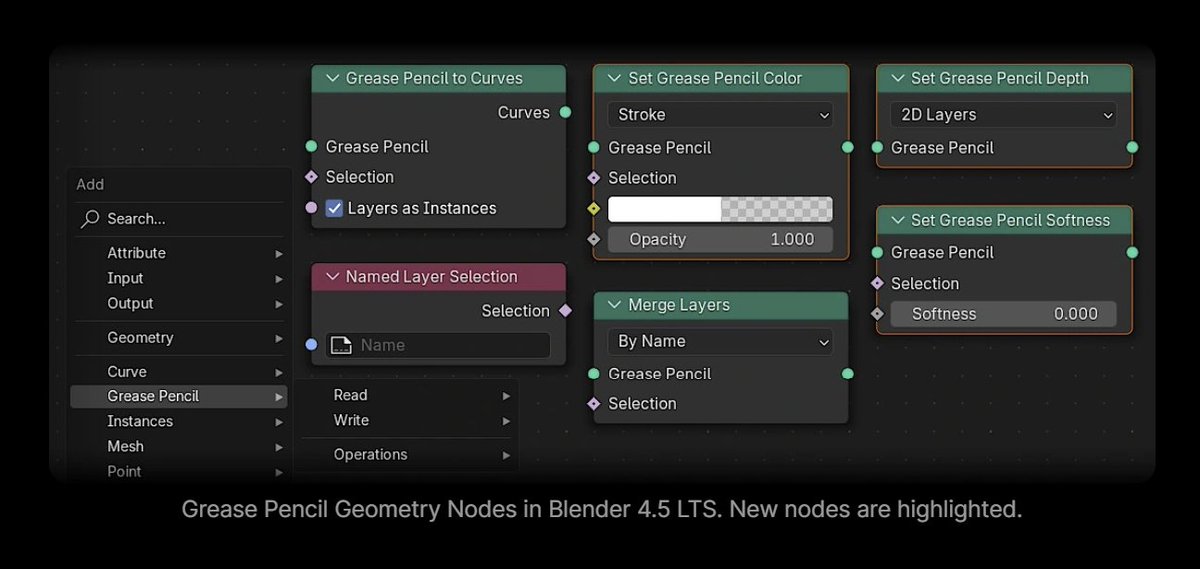Open the 2D Layers depth dropdown
This screenshot has height=569, width=1200.
[1003, 114]
